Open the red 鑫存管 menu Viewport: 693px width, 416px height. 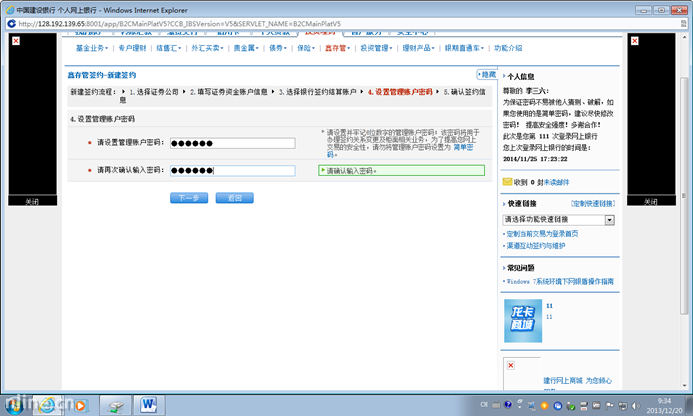[337, 48]
